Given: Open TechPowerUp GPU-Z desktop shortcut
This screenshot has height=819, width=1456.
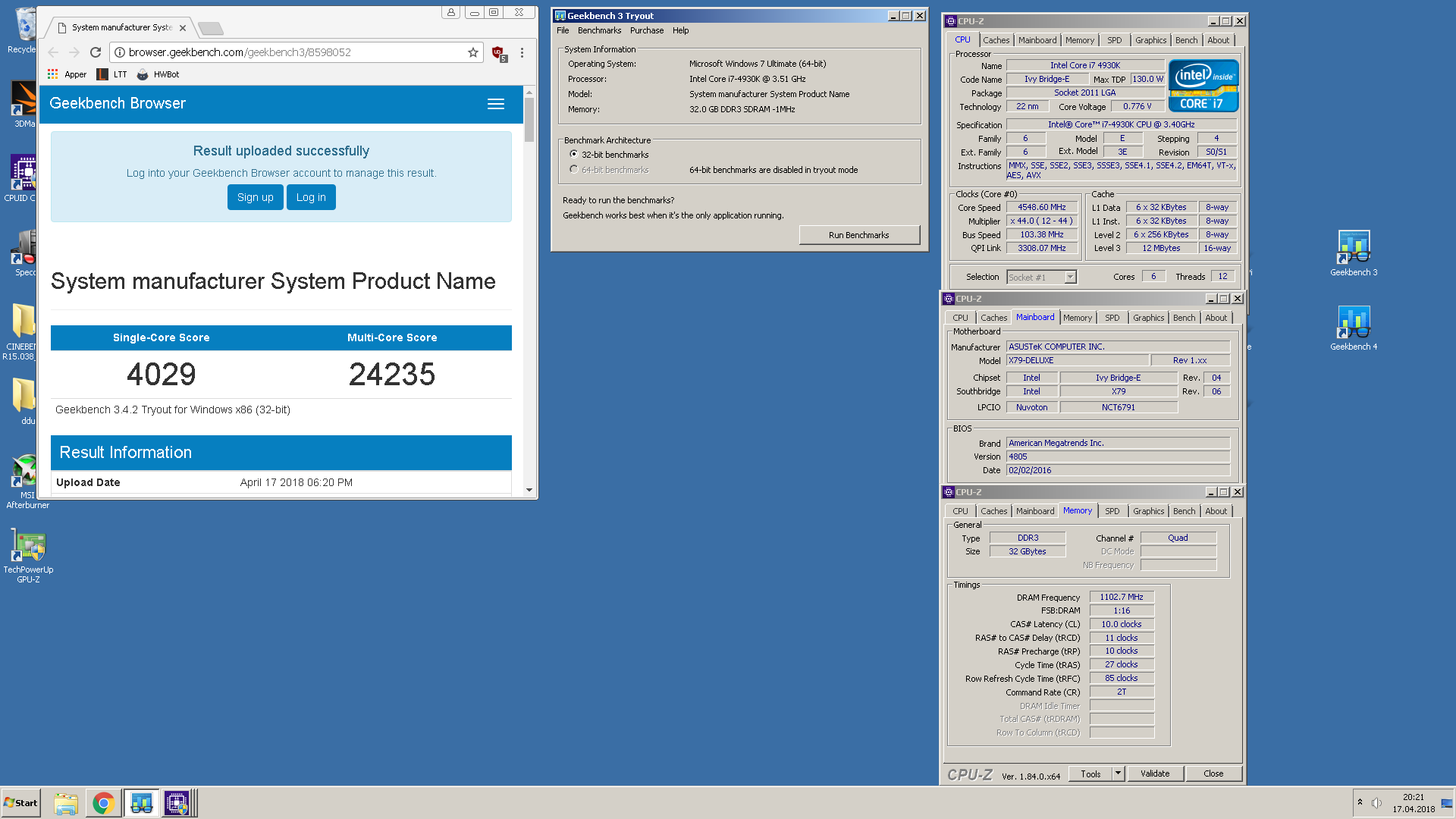Looking at the screenshot, I should (28, 555).
